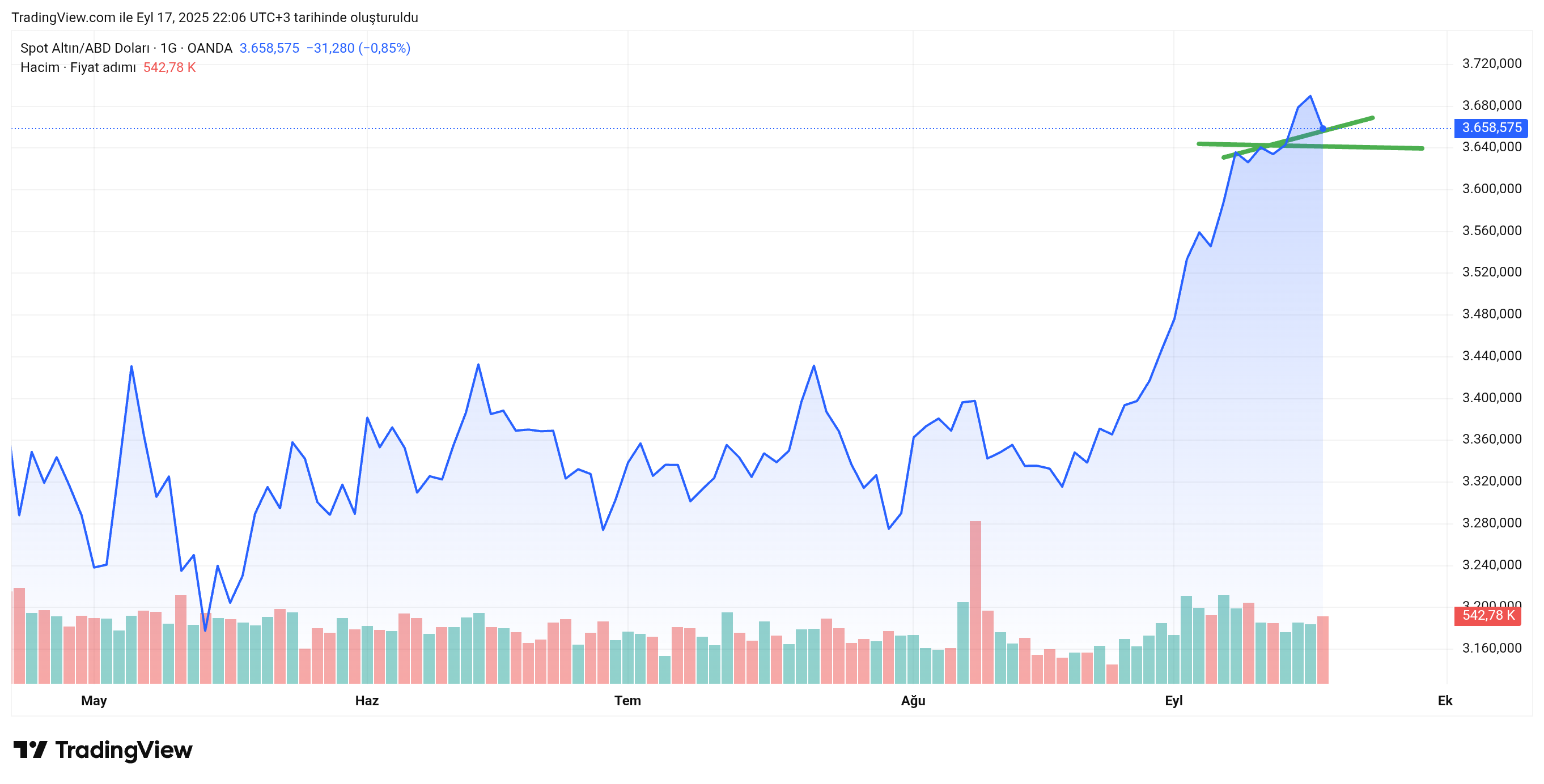Click the Haz month label on time axis
1544x784 pixels.
(x=366, y=700)
